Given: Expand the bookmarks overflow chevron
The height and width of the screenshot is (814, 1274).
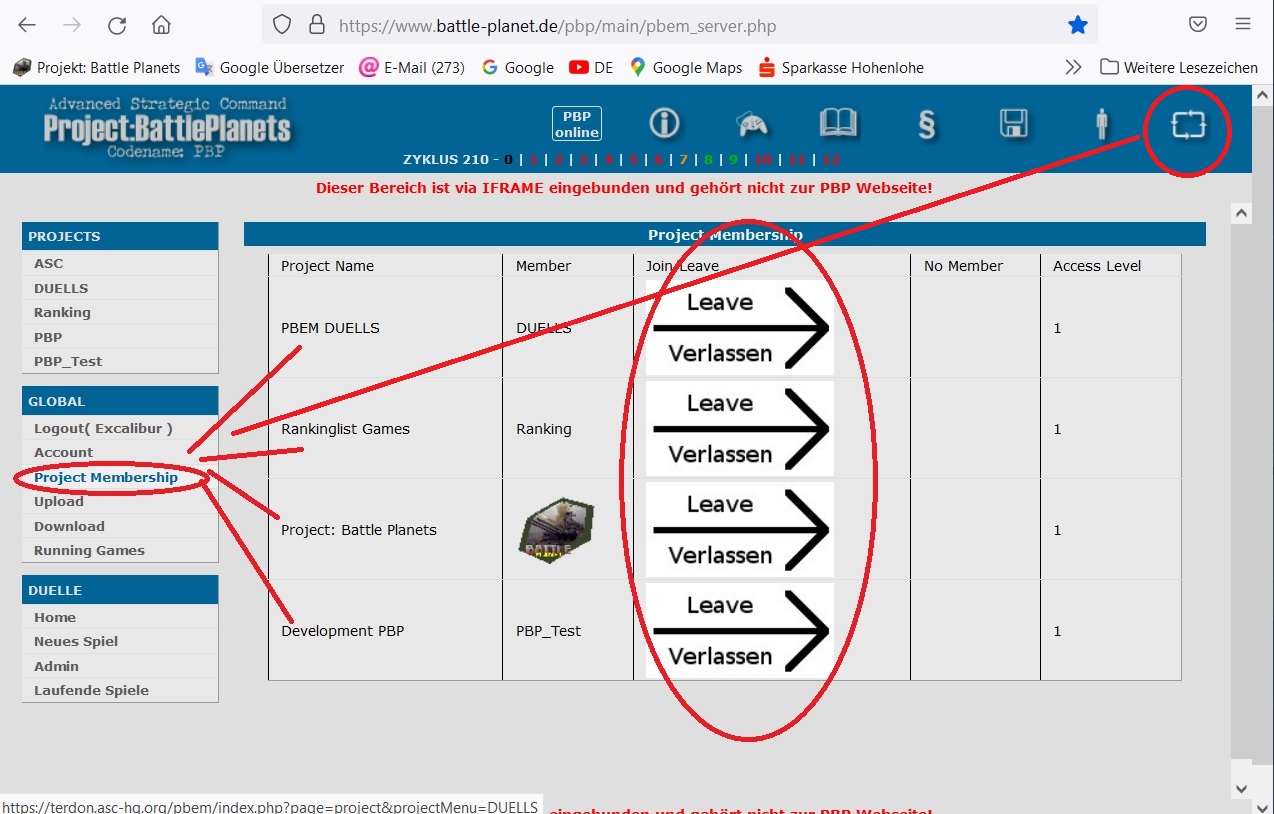Looking at the screenshot, I should point(1073,68).
